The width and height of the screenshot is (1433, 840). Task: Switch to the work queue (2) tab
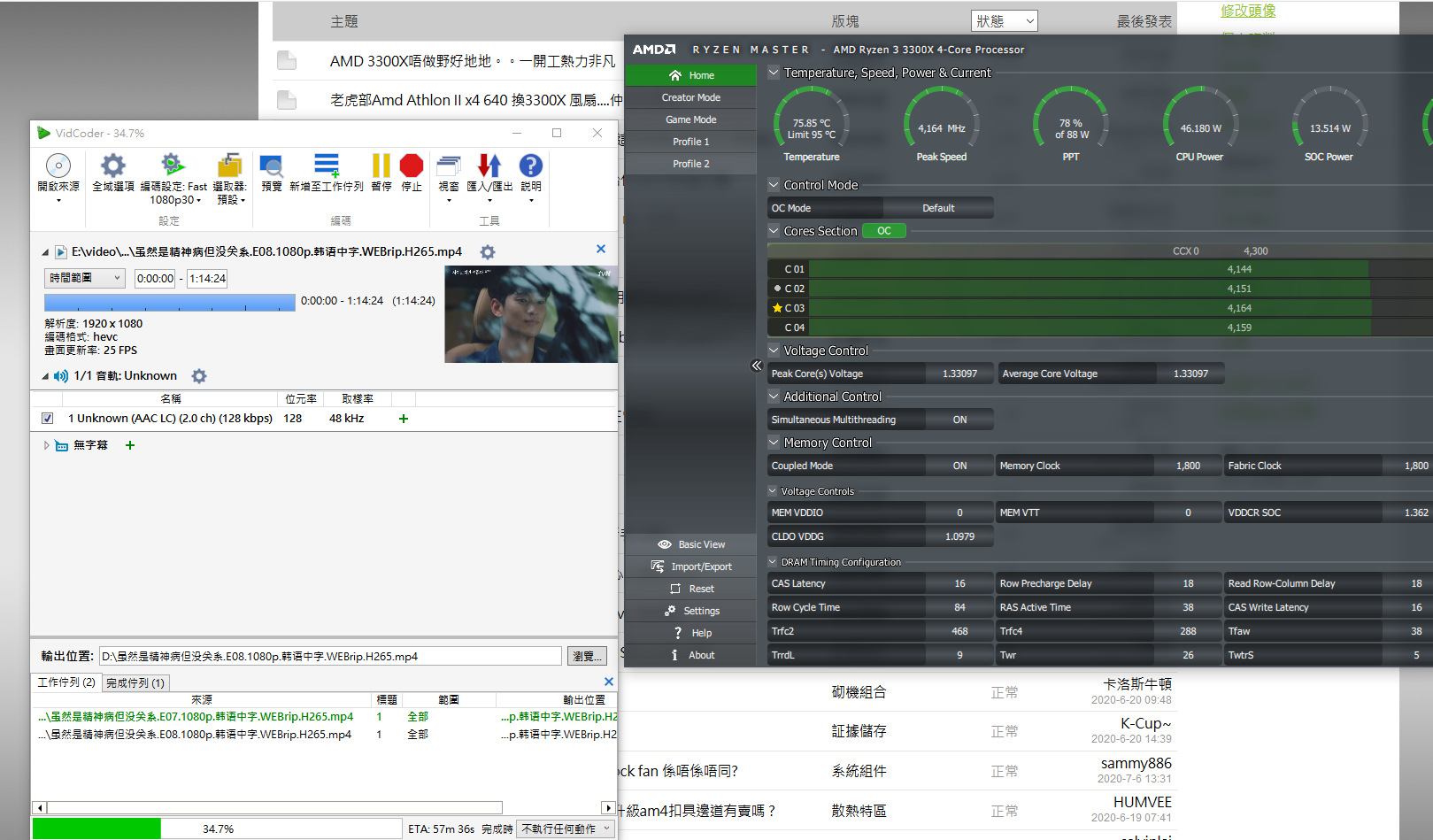pos(66,682)
